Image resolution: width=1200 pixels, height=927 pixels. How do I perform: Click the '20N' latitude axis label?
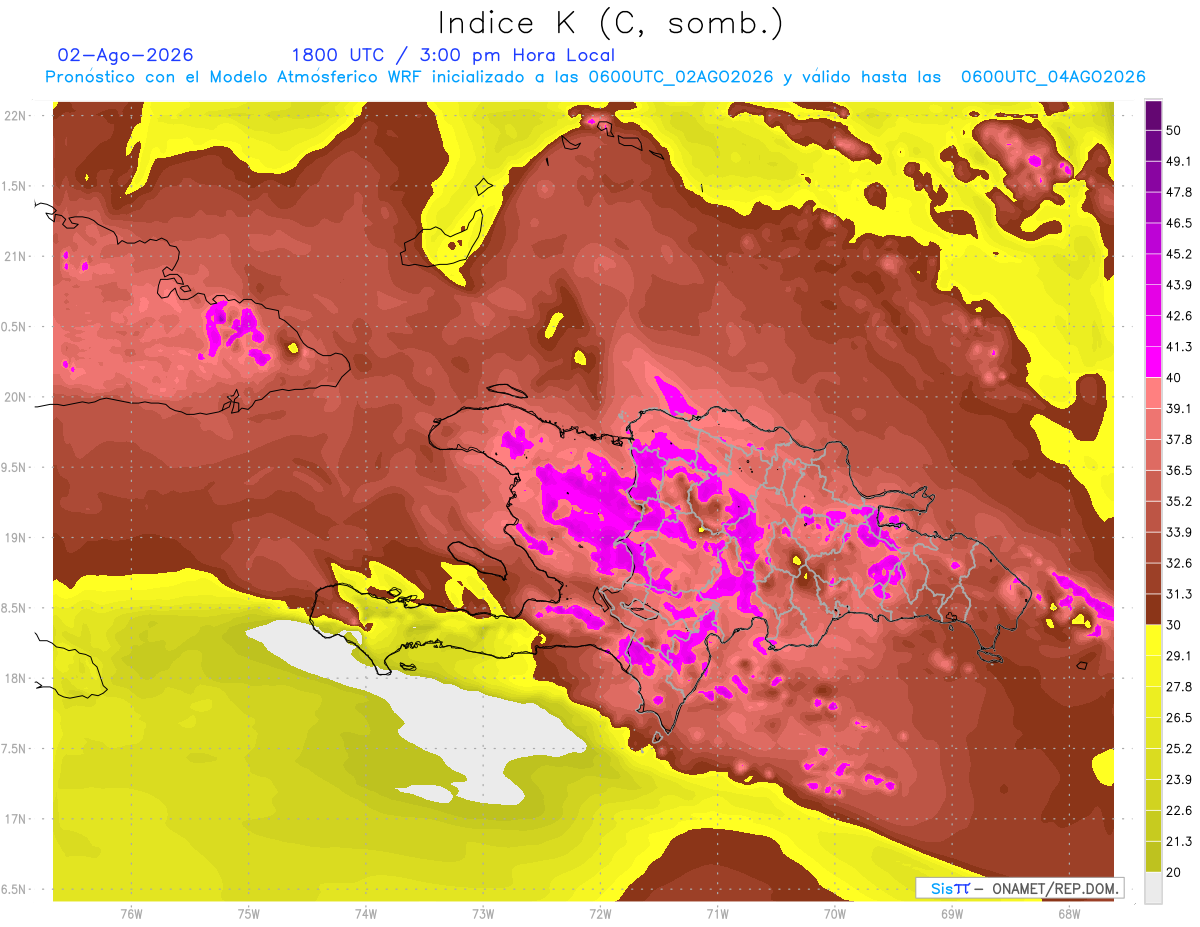coord(16,397)
